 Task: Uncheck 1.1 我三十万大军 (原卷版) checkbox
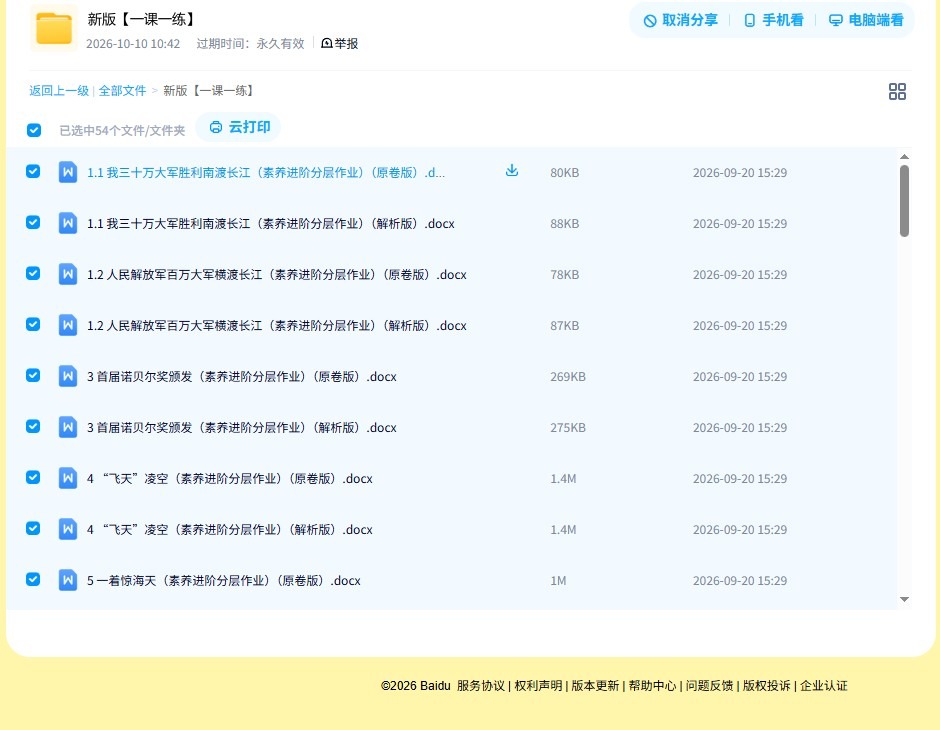click(33, 171)
